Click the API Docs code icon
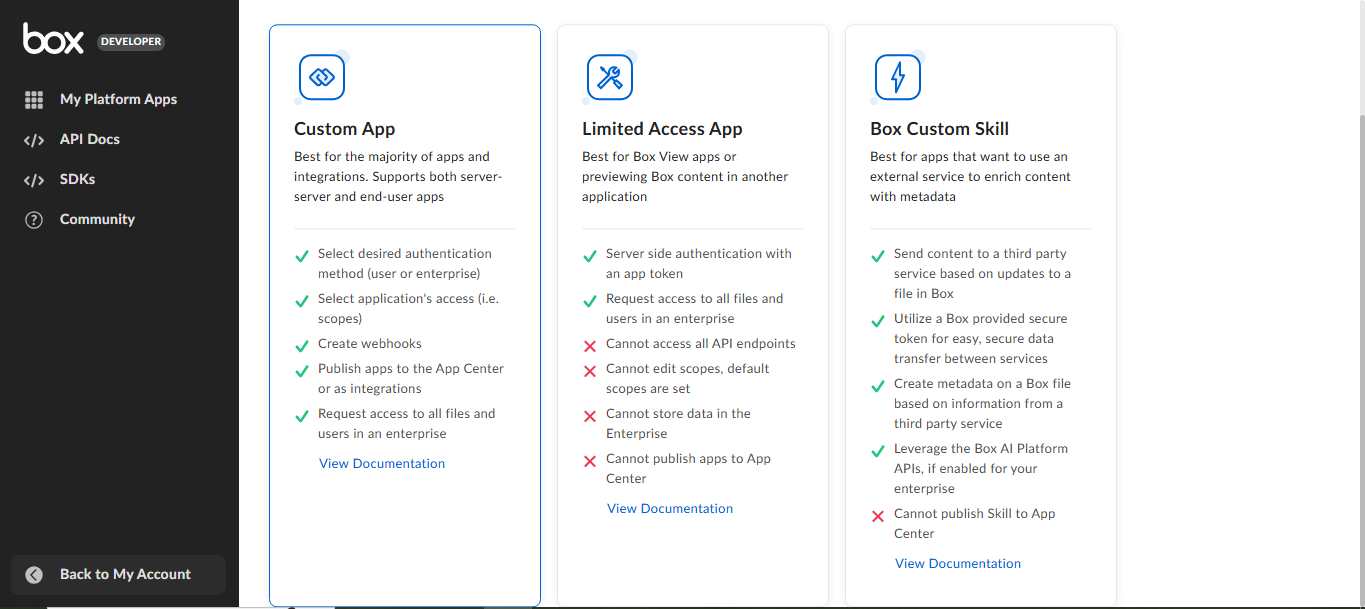The width and height of the screenshot is (1365, 609). 34,140
